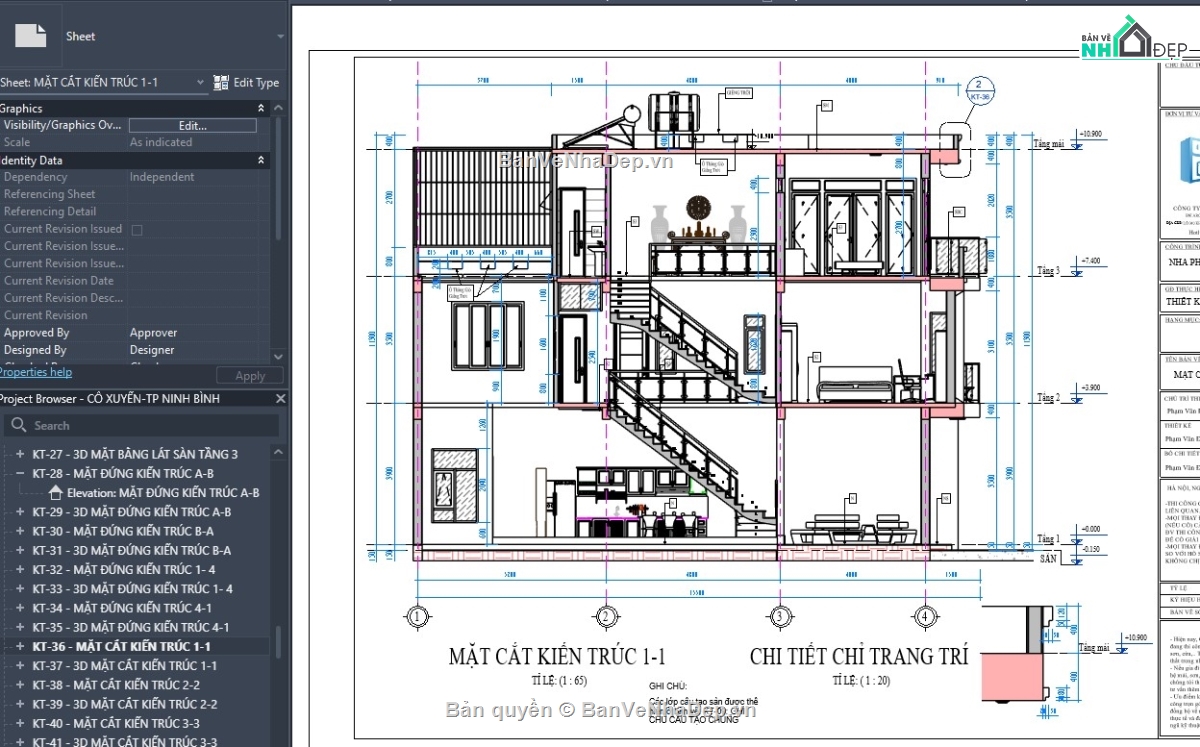Viewport: 1200px width, 747px height.
Task: Click the "+3.900" elevation value
Action: (x=1089, y=388)
